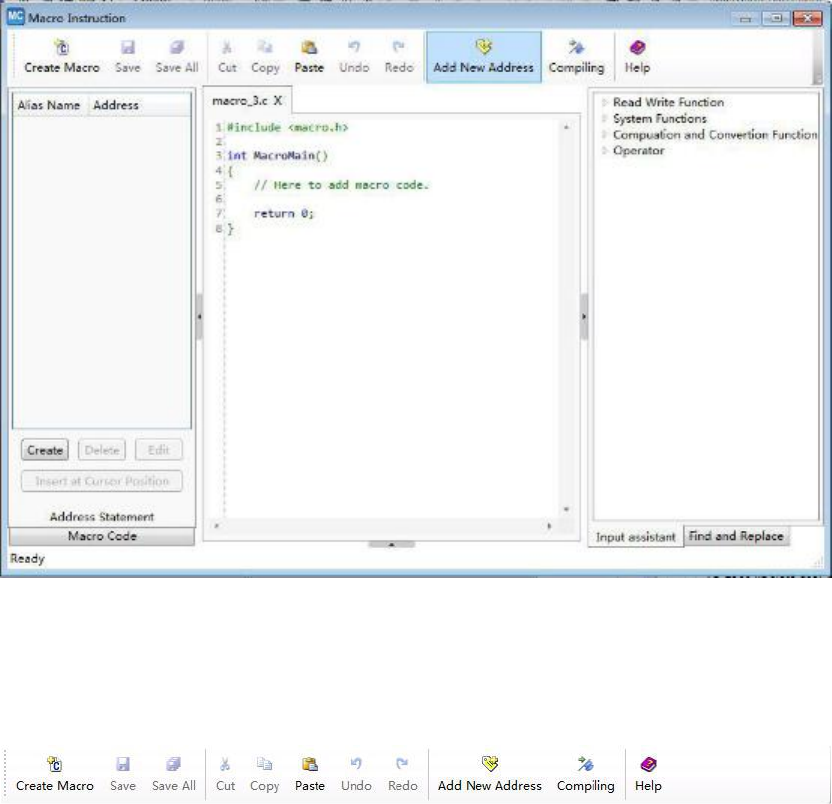
Task: Click the Delete address button
Action: pos(102,450)
